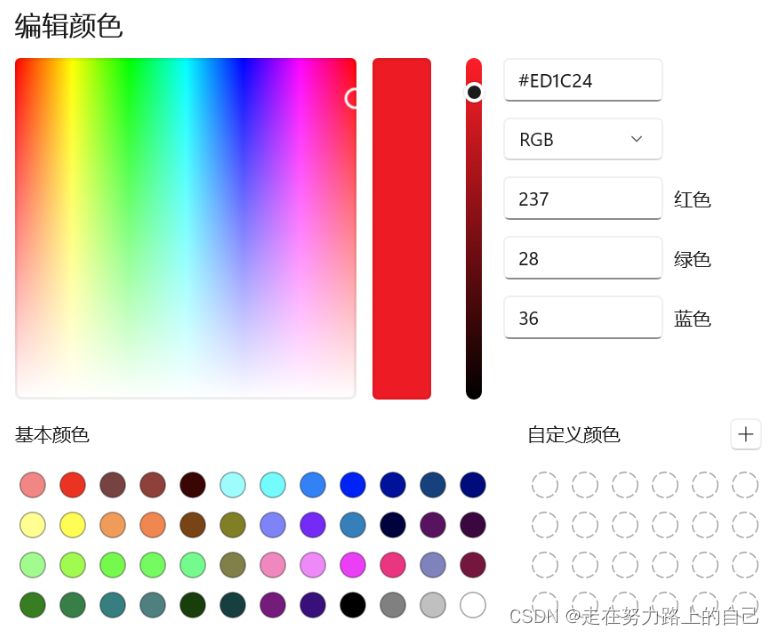
Task: Open the RGB color model dropdown
Action: click(x=582, y=139)
